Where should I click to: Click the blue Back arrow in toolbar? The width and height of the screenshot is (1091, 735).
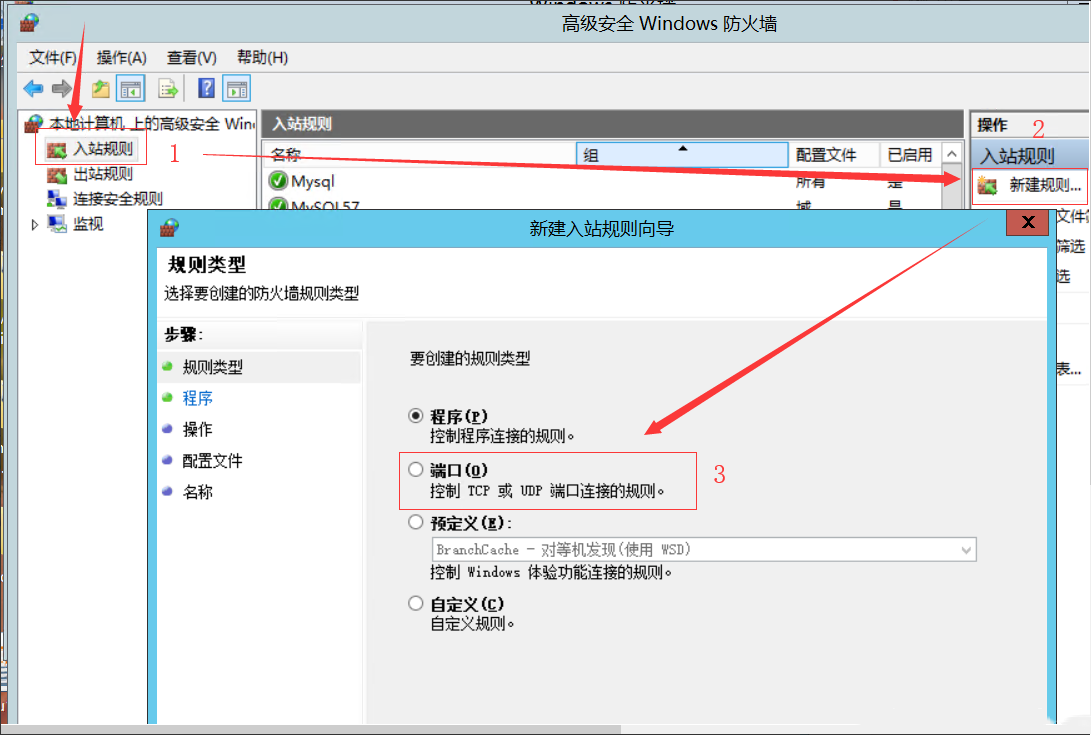point(33,88)
